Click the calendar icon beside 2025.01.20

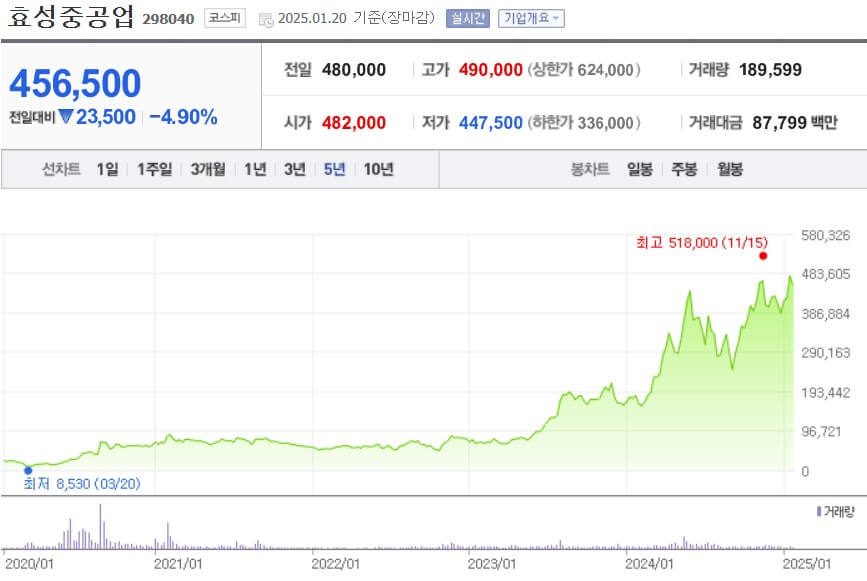(266, 20)
